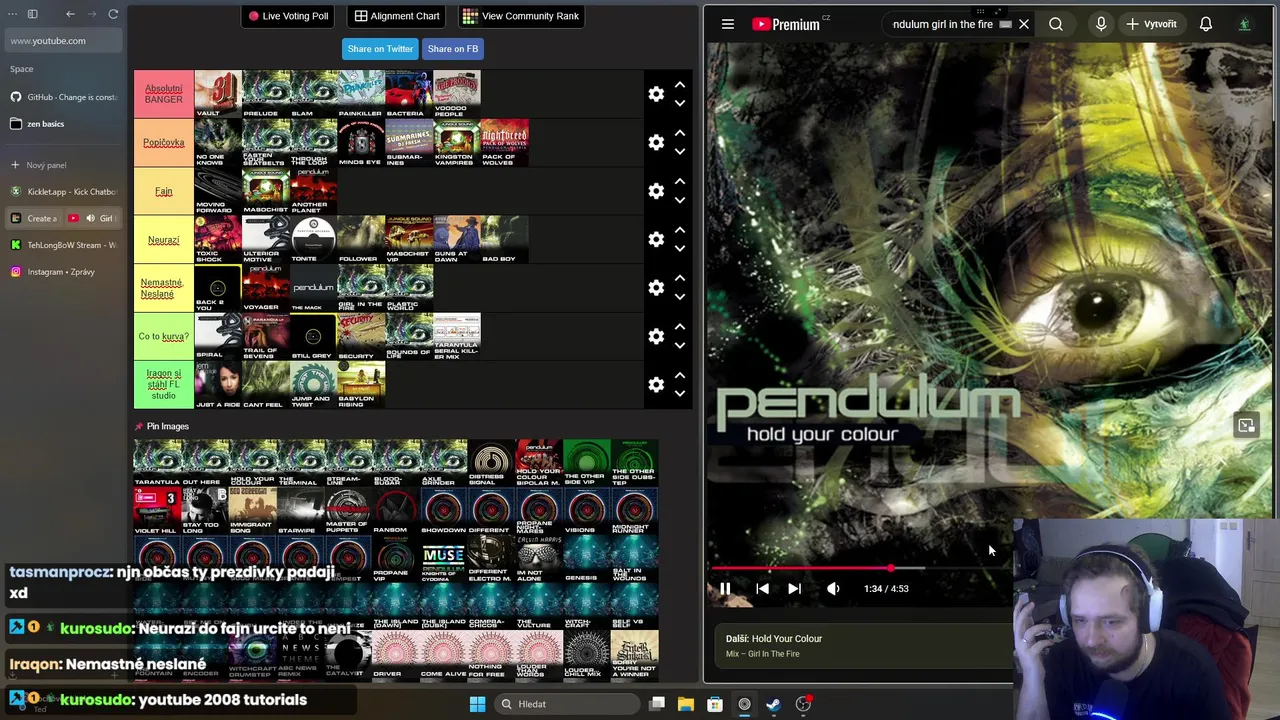Screen dimensions: 1280x720
Task: Open YouTube hamburger menu
Action: (728, 24)
